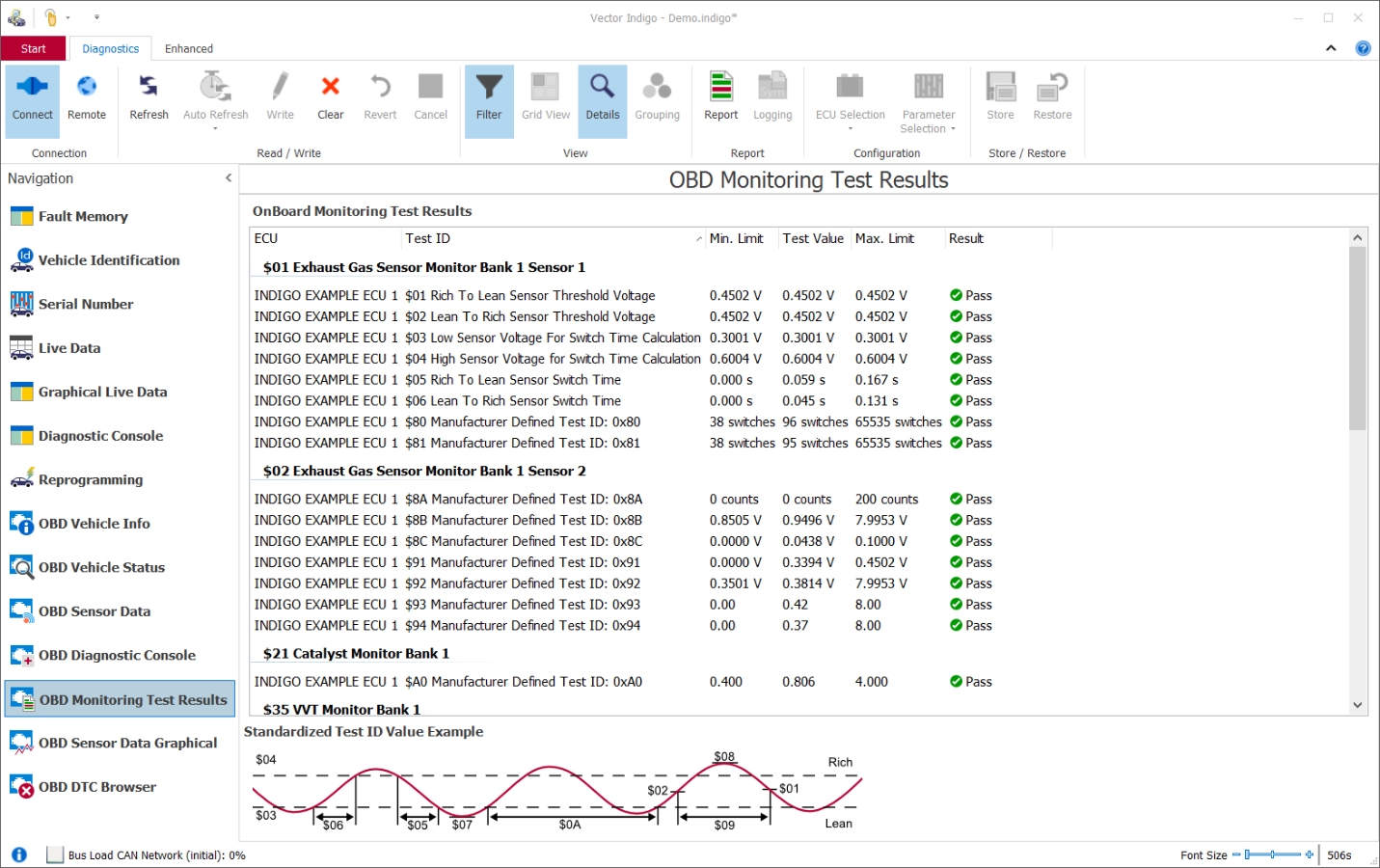Screen dimensions: 1380x868
Task: Open OBD DTC Browser page
Action: point(120,787)
